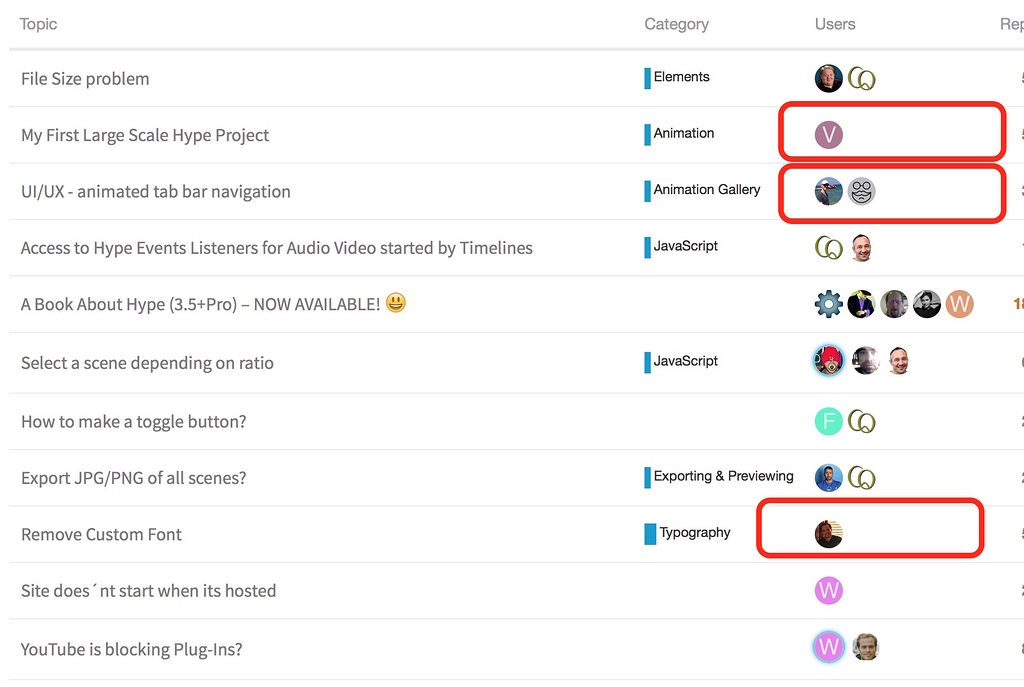Screen dimensions: 1024x687
Task: Click the orange 'W' avatar on Book About Hype
Action: tap(960, 304)
